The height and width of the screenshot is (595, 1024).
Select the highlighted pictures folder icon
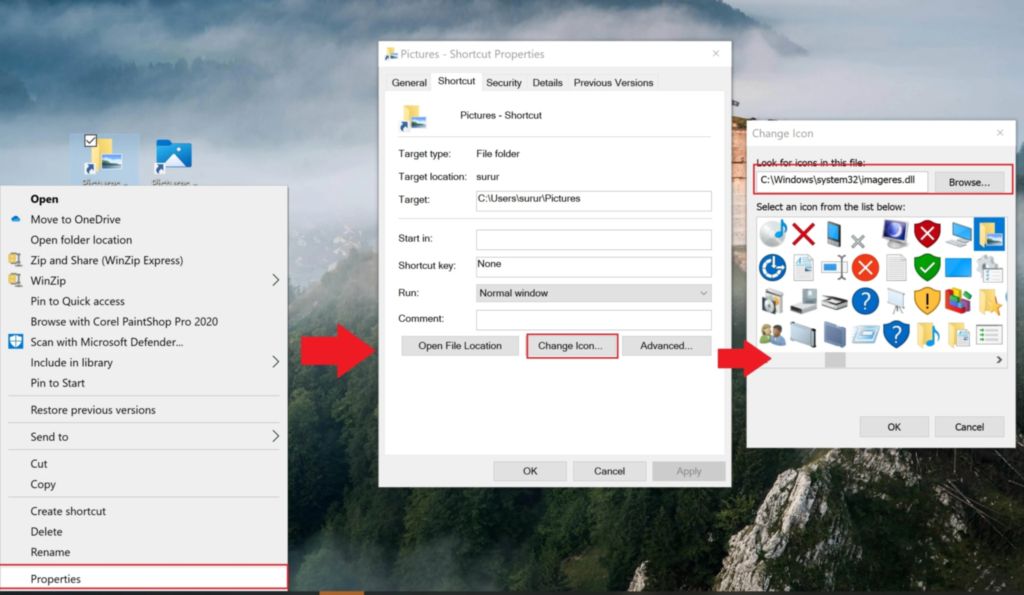tap(989, 234)
